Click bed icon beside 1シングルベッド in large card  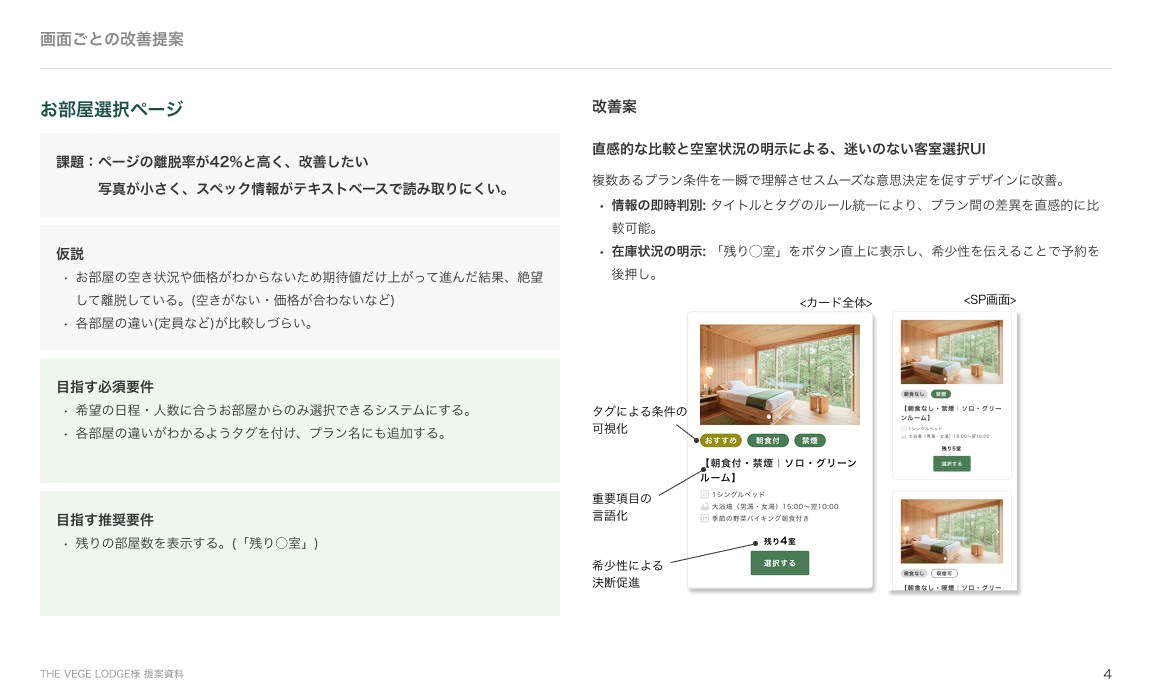(705, 494)
